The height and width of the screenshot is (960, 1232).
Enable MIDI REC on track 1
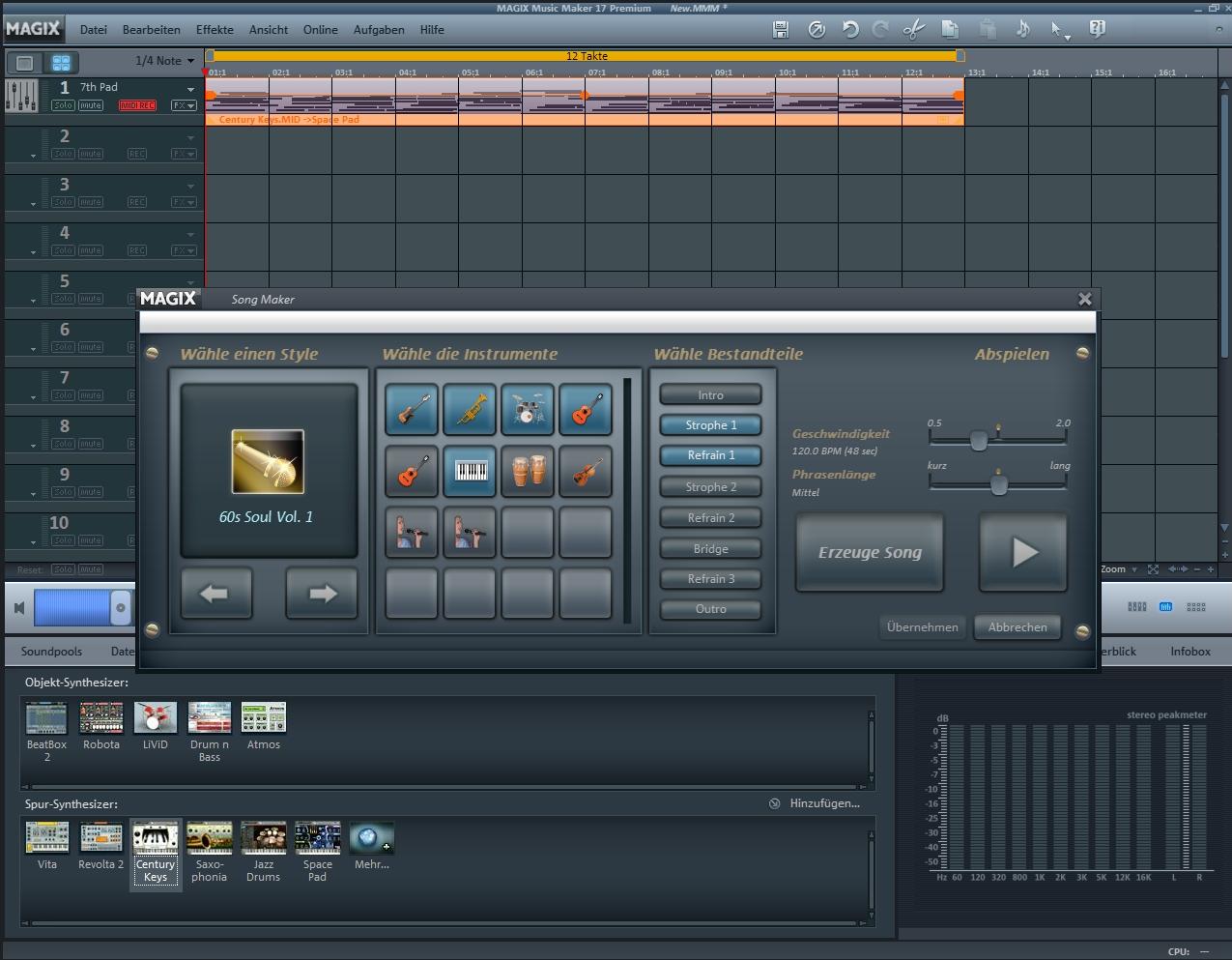[137, 104]
